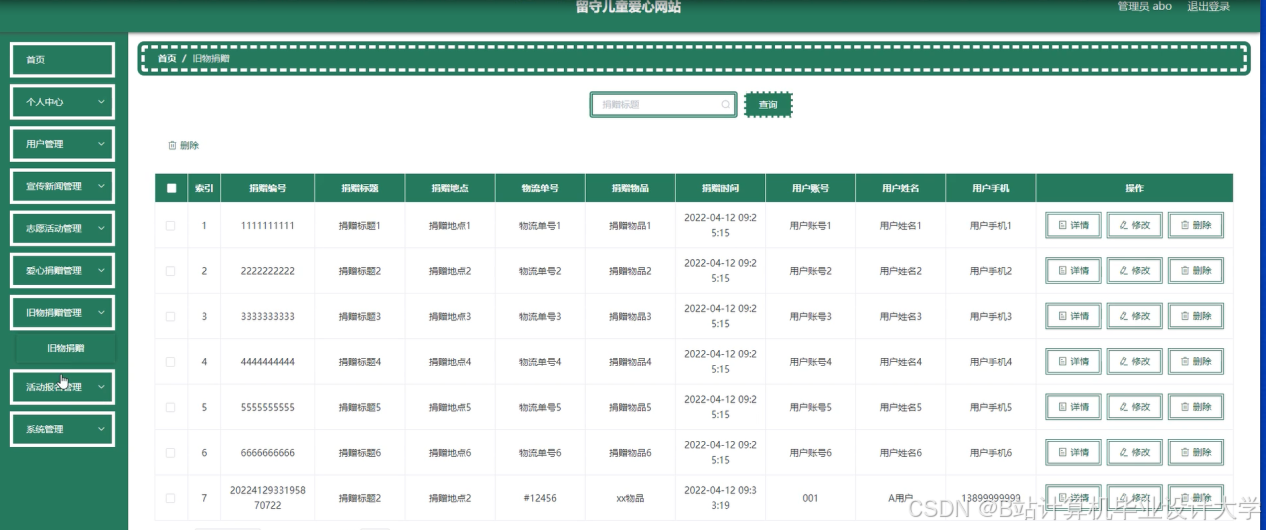Expand the 用户管理 sidebar menu
Viewport: 1266px width, 530px height.
62,144
